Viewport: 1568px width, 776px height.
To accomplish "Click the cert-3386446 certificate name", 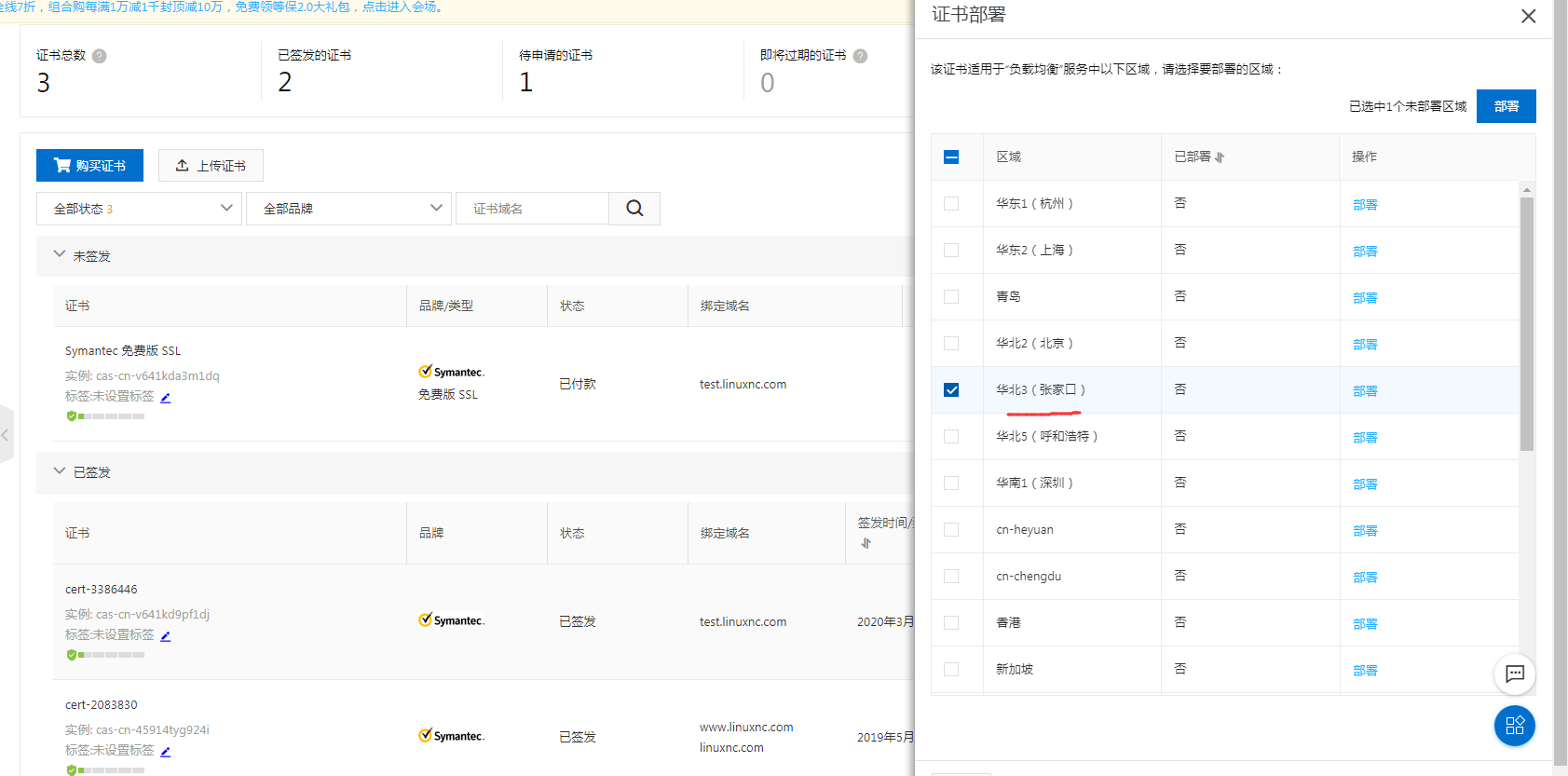I will coord(102,590).
